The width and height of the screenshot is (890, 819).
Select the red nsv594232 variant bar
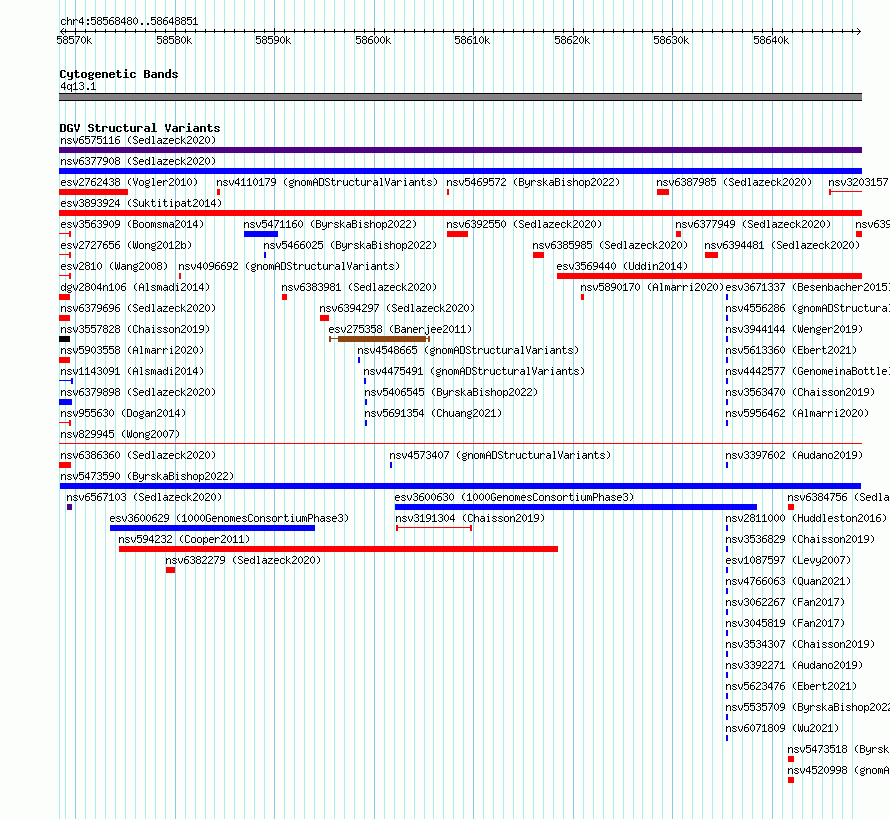(338, 549)
